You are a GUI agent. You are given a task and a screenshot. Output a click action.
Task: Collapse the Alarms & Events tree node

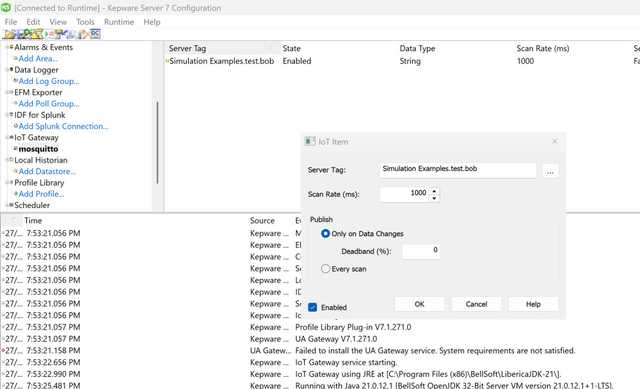7,47
